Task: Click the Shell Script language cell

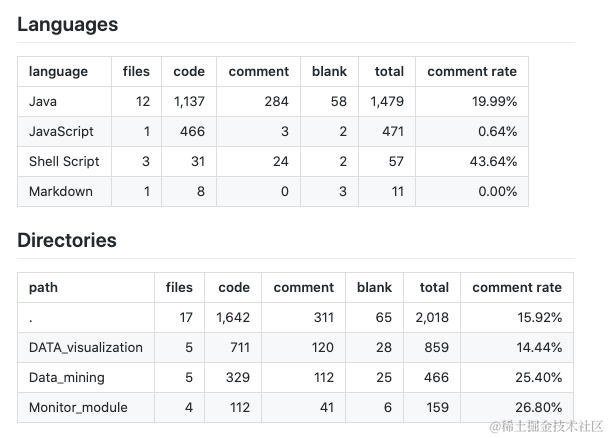Action: pos(63,161)
